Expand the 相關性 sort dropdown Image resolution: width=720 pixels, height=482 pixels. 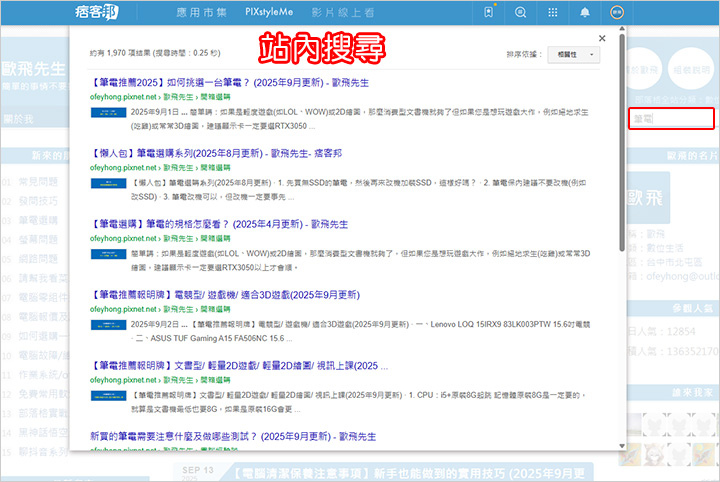(574, 55)
